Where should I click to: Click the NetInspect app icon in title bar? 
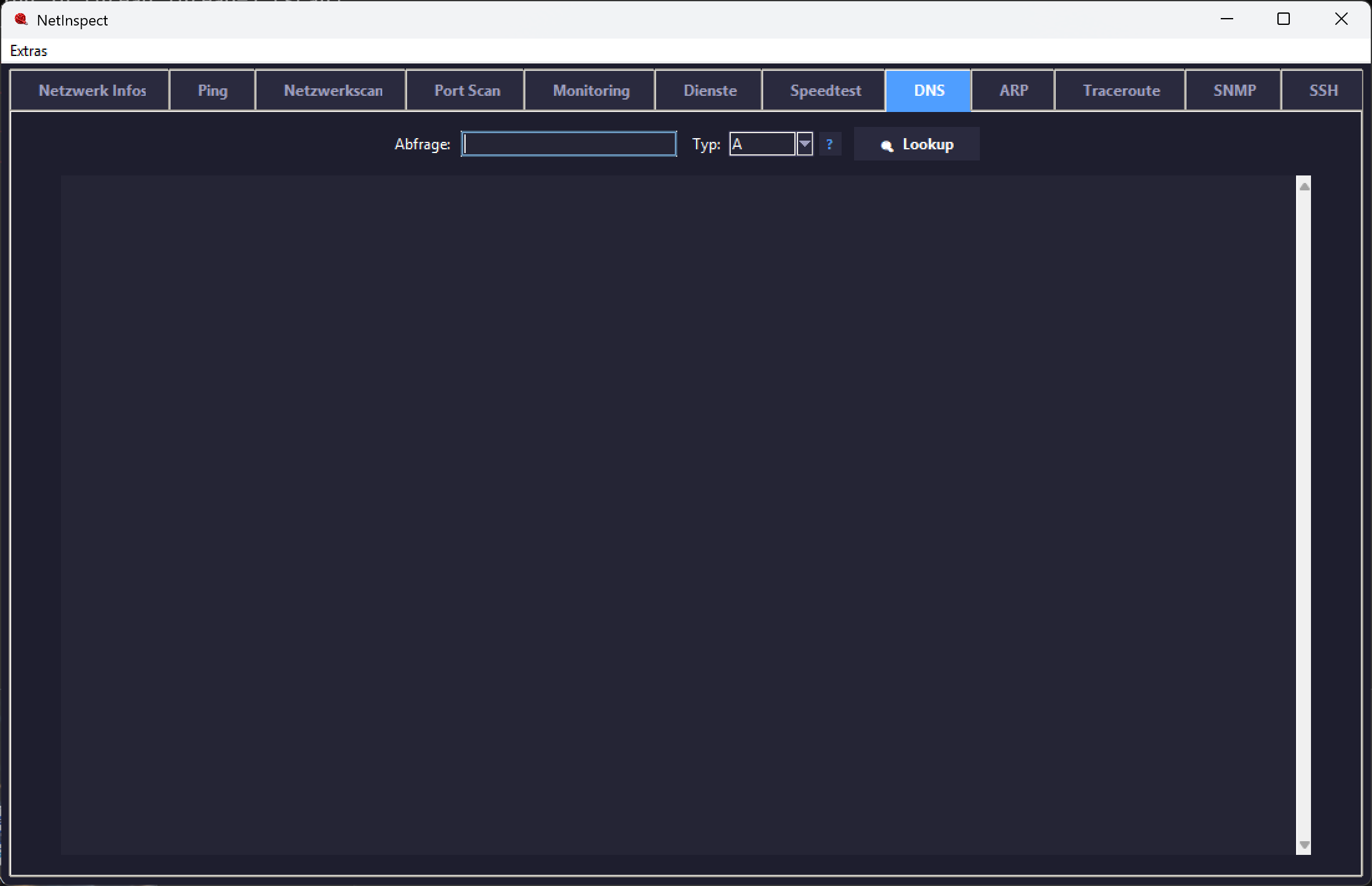21,19
